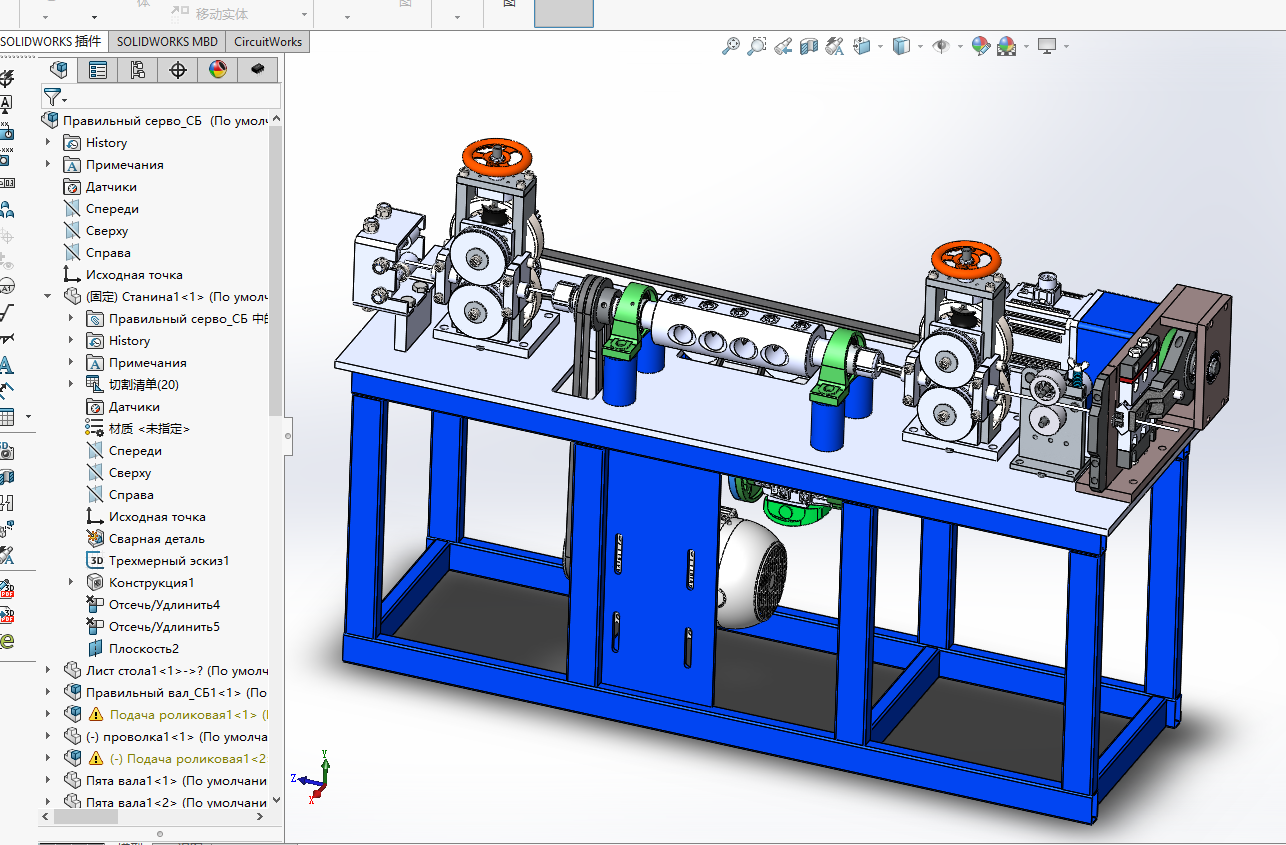Click the 移动实体 toolbar icon
Screen dimensions: 1286x845
[209, 14]
